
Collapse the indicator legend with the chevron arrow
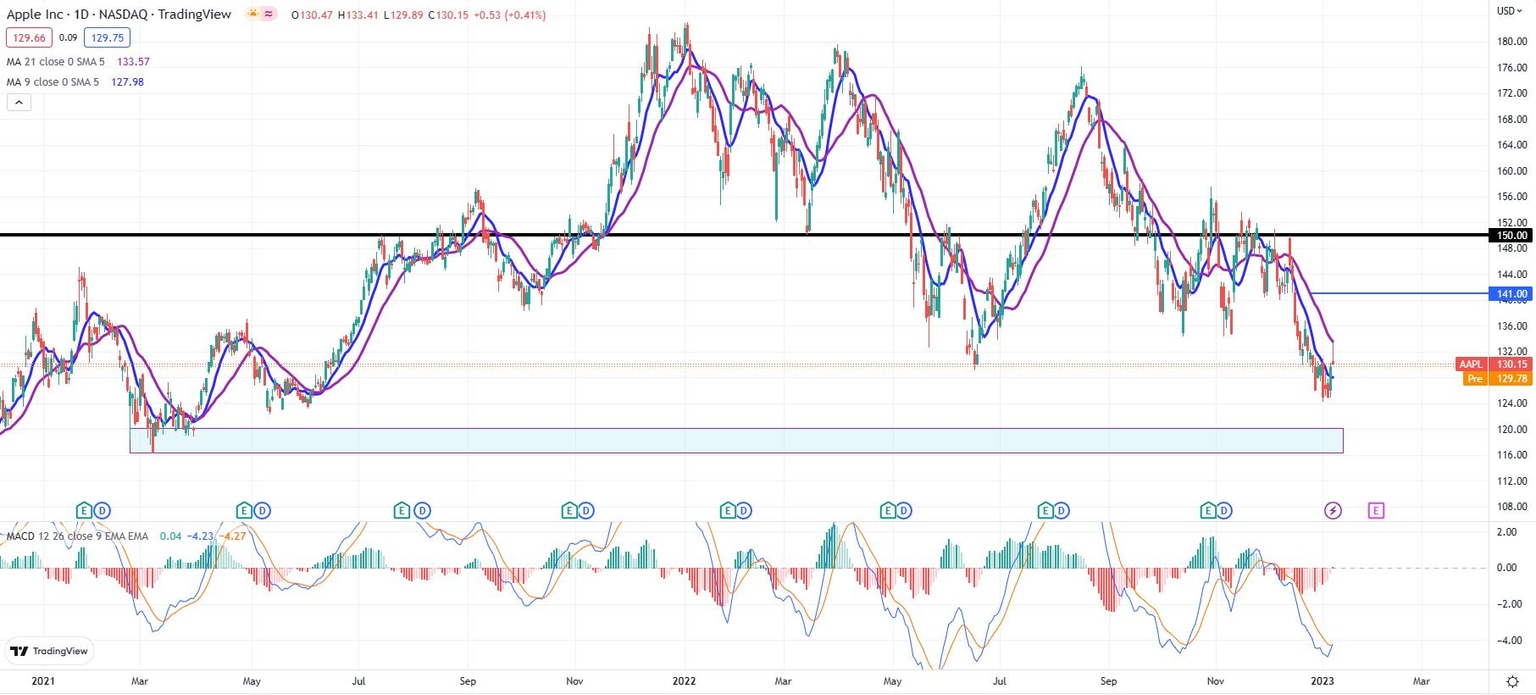coord(18,101)
